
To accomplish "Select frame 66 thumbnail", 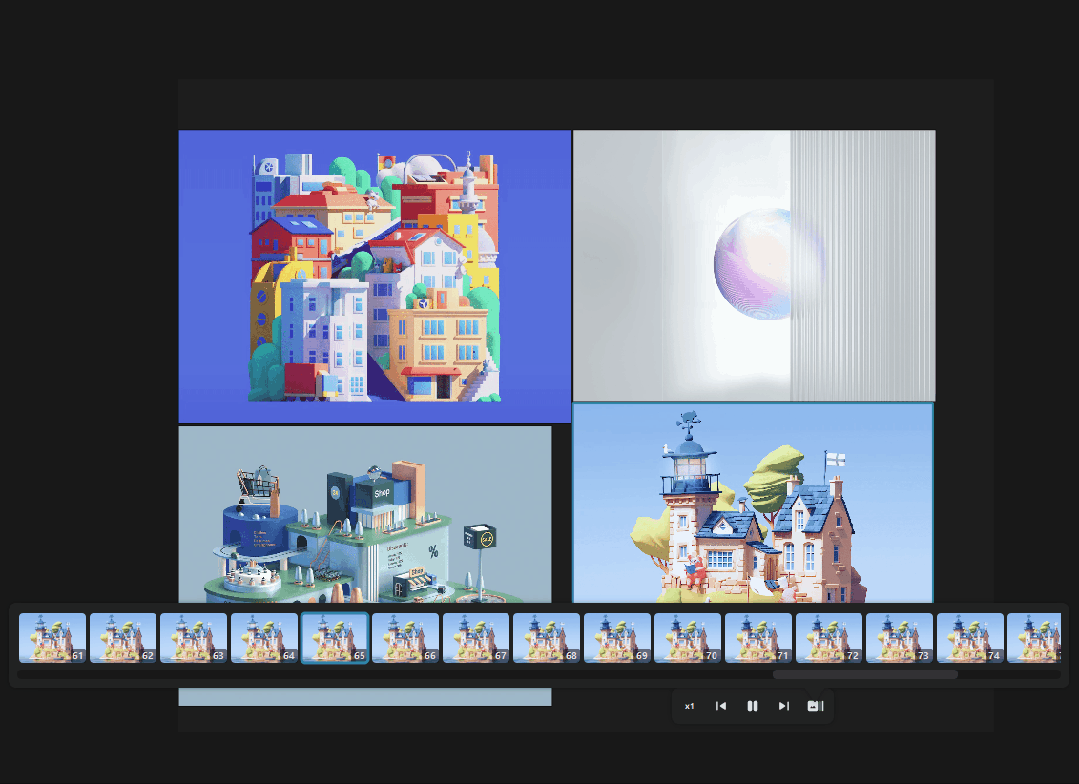I will coord(405,638).
